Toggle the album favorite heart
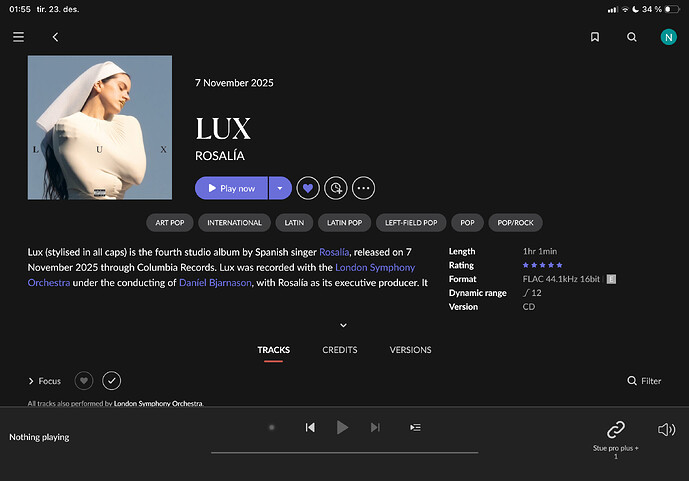This screenshot has width=689, height=481. (308, 188)
